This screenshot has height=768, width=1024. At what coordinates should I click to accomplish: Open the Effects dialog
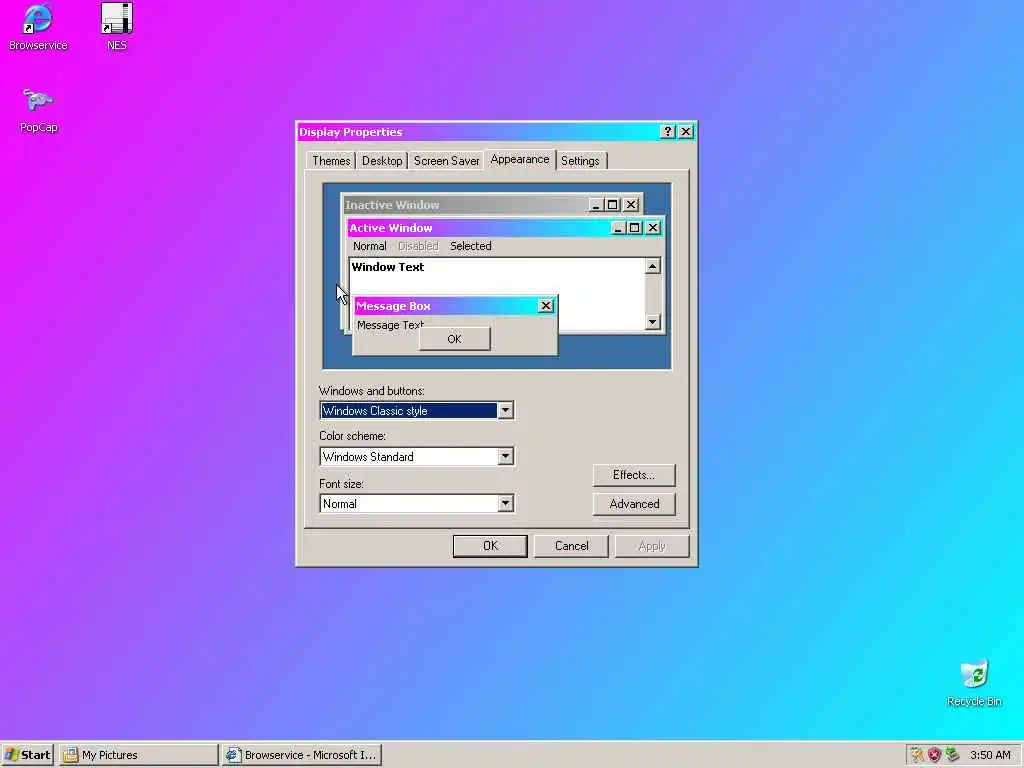click(633, 475)
